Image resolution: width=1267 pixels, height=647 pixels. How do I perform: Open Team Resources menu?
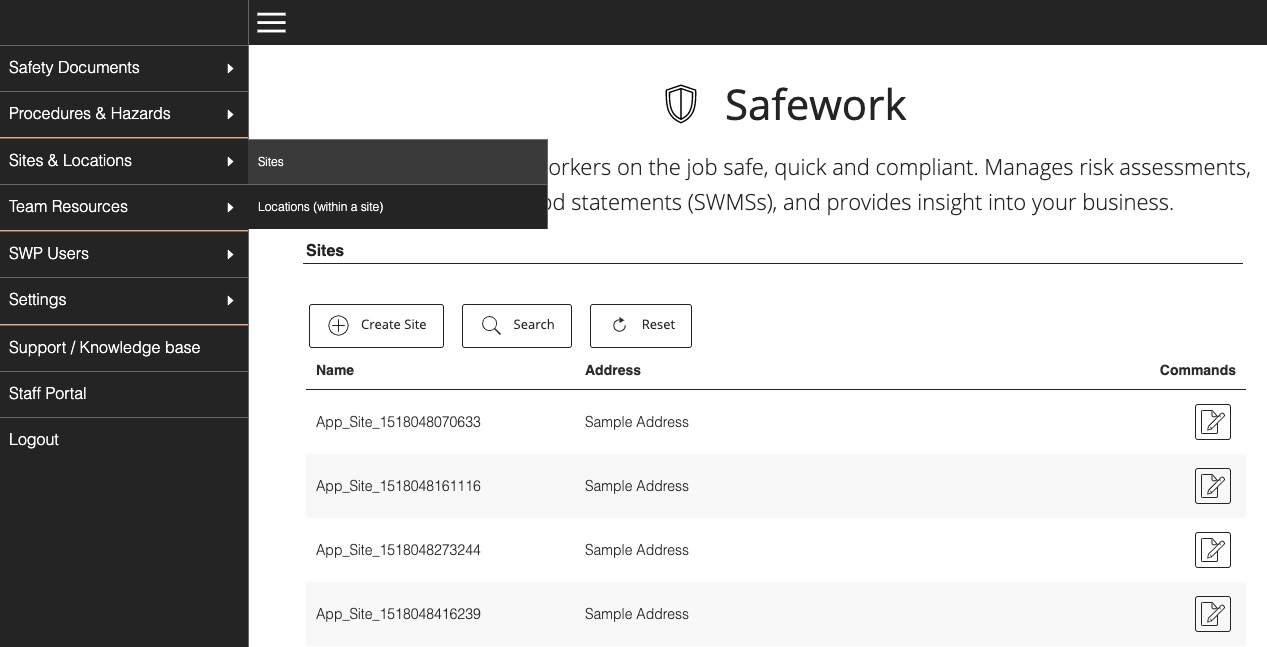(124, 207)
